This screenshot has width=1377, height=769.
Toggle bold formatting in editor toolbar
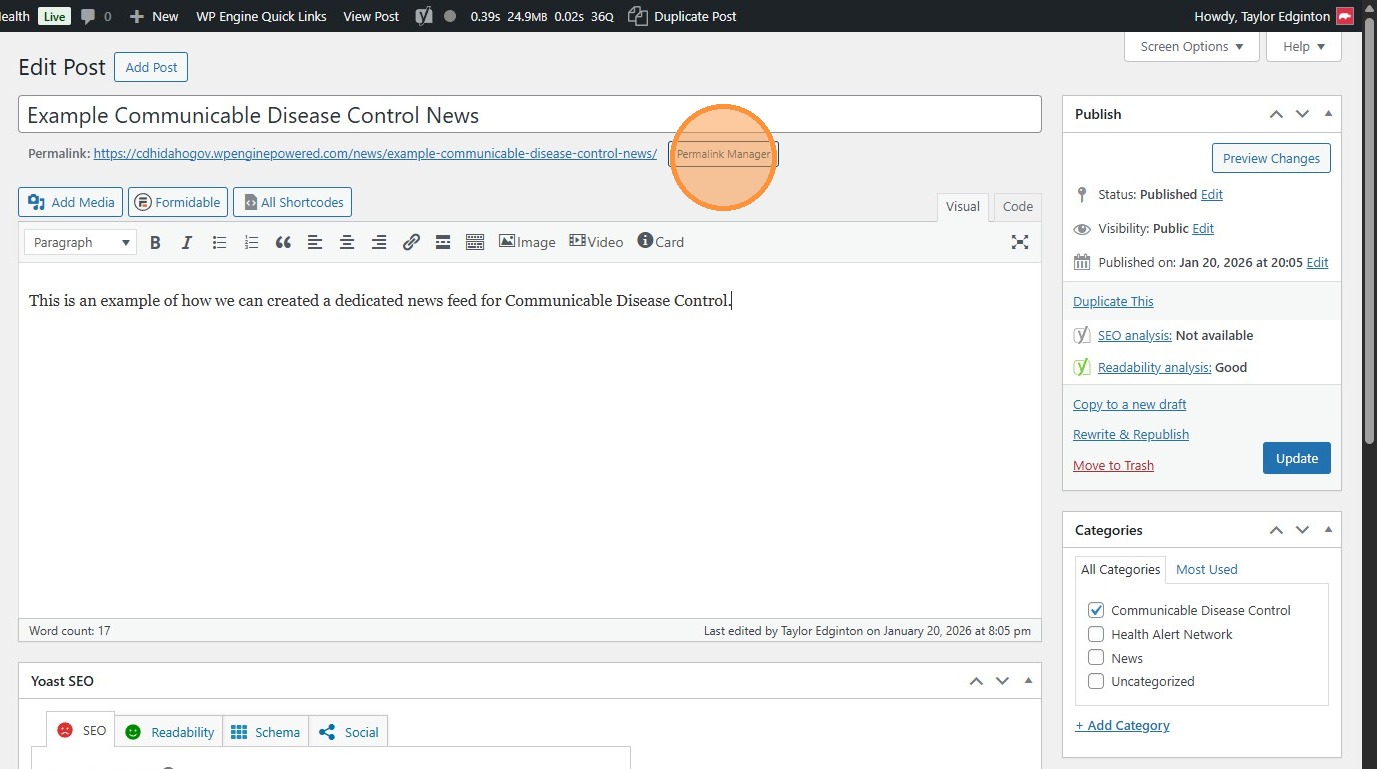point(155,242)
